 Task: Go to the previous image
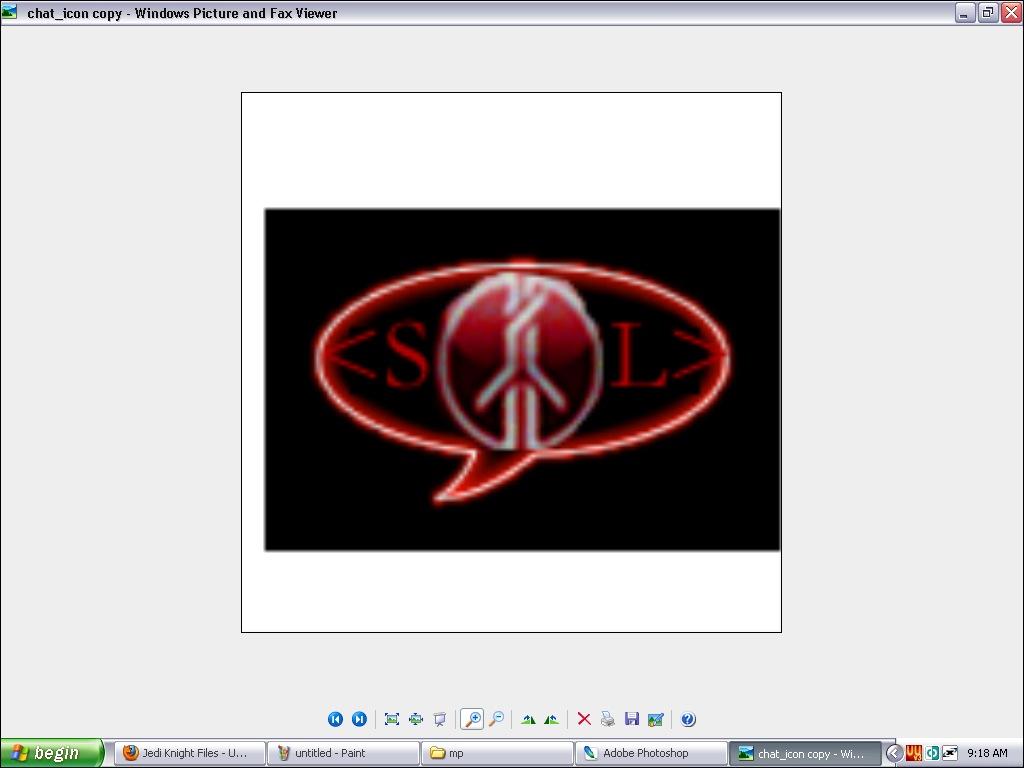pos(335,719)
